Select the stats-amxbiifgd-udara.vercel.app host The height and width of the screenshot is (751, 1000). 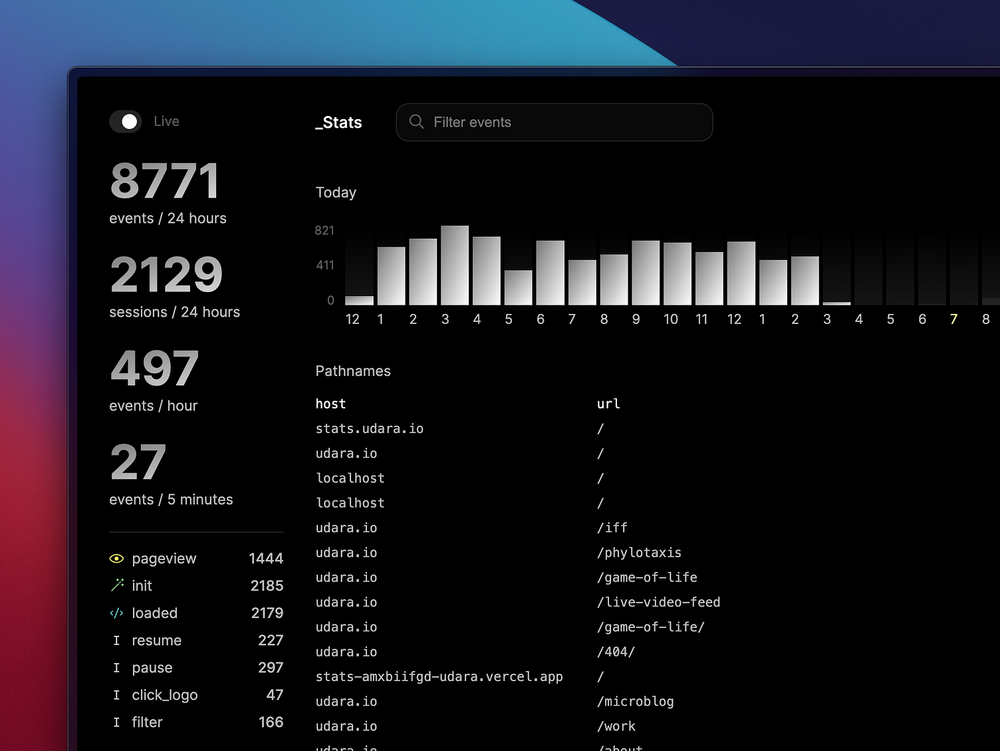pos(439,677)
